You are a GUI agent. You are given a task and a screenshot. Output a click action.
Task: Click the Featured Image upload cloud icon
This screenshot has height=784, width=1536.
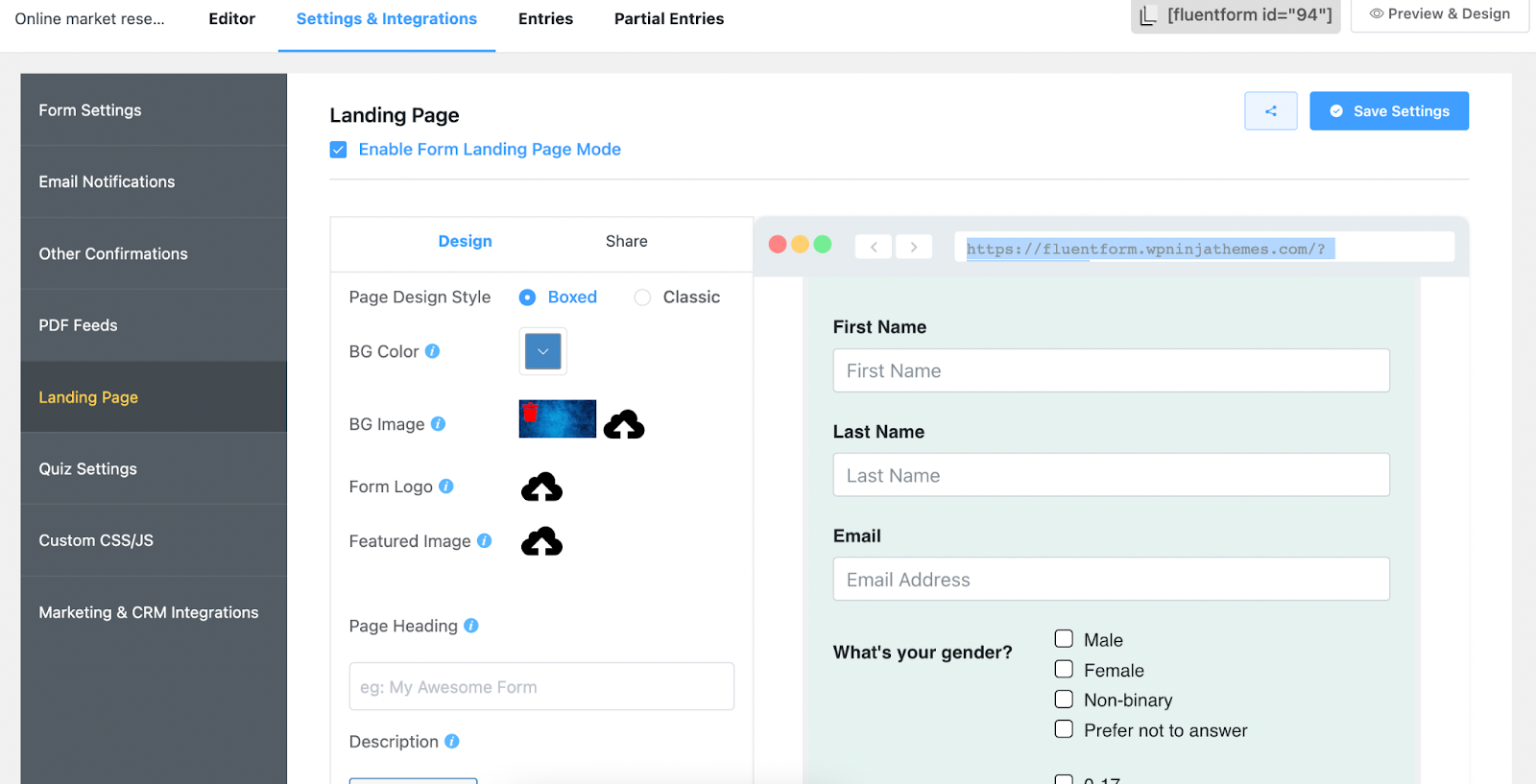coord(541,542)
